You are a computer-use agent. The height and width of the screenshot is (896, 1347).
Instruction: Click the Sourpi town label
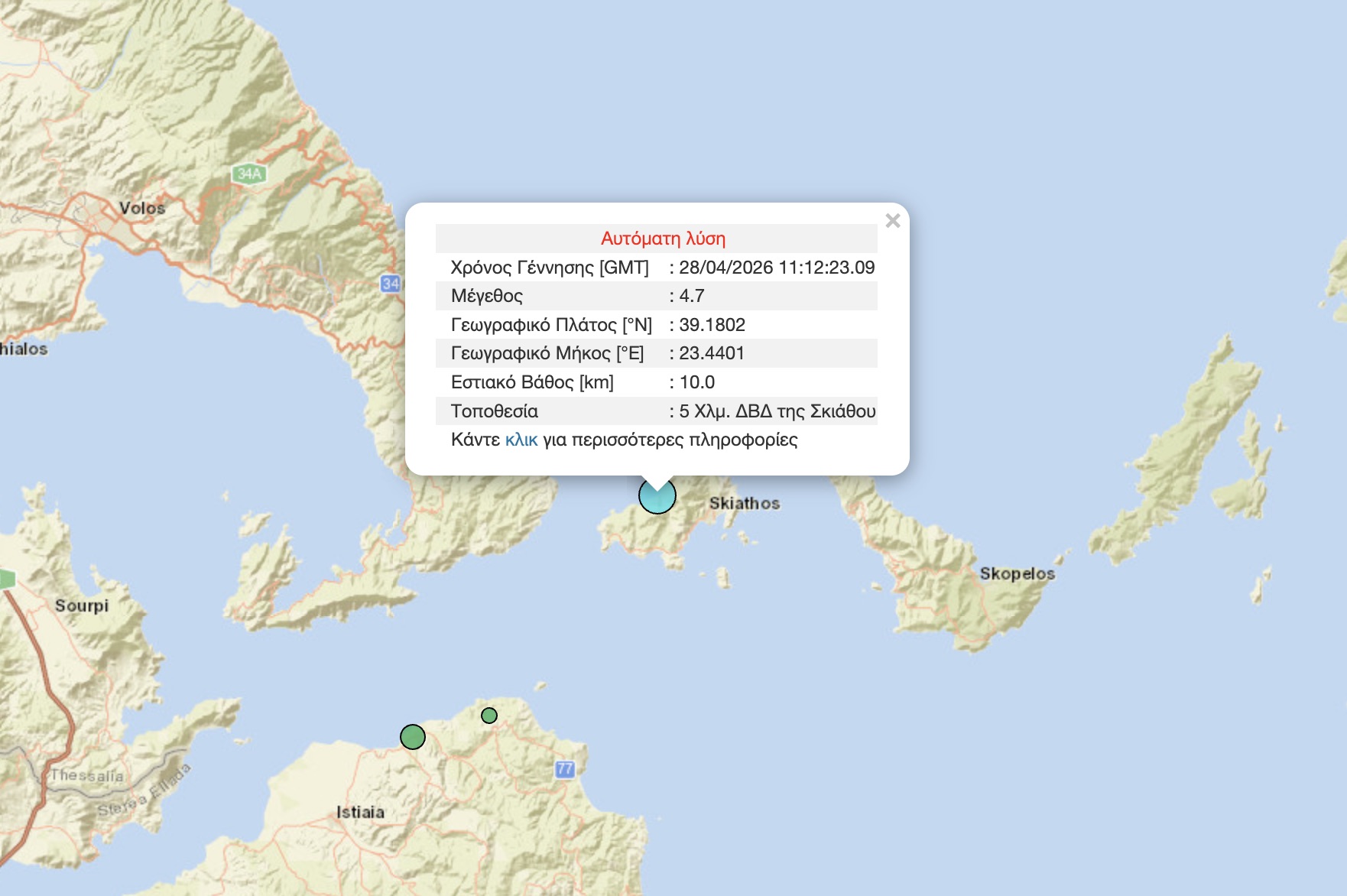tap(82, 605)
